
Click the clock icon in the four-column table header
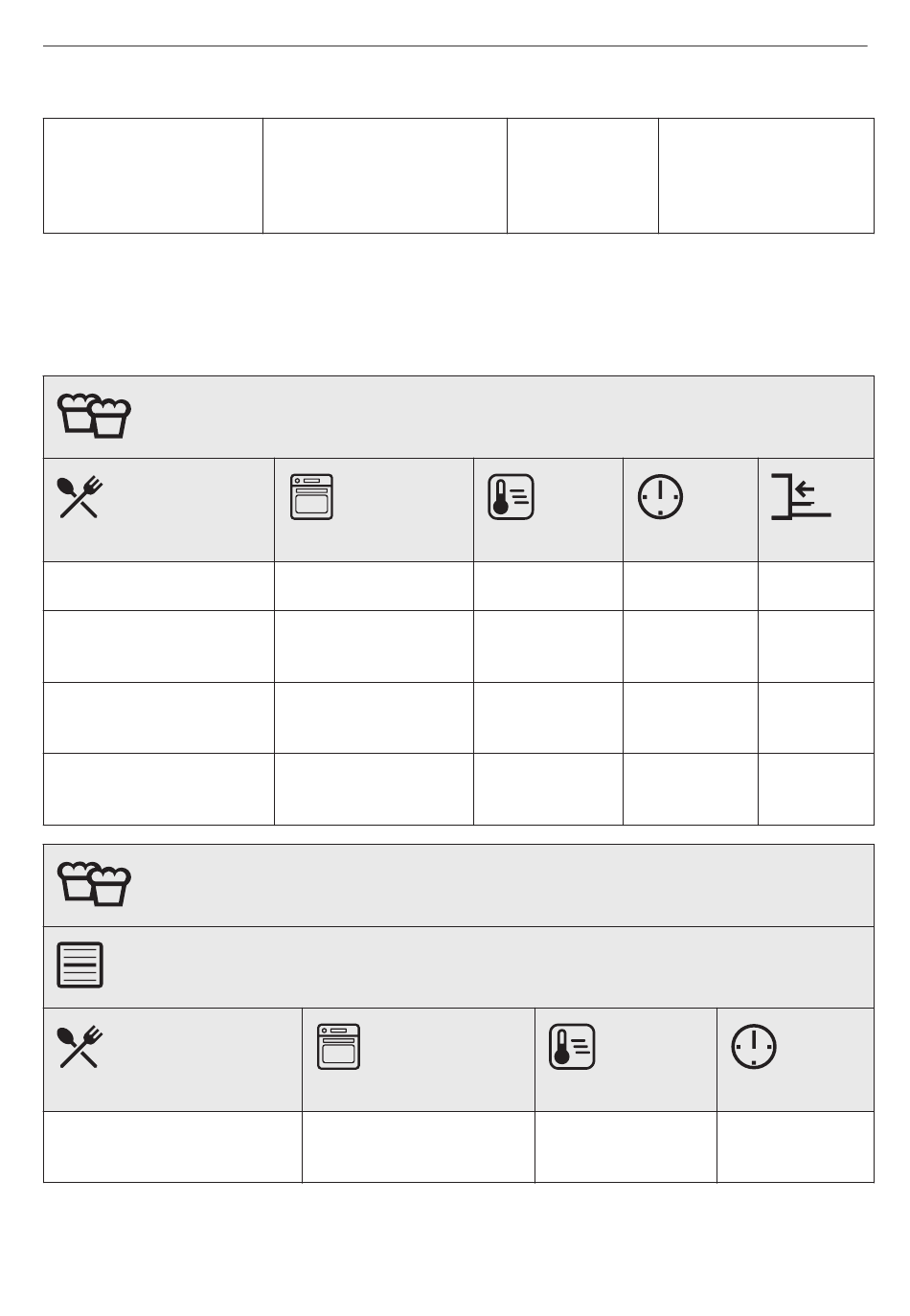click(755, 1047)
